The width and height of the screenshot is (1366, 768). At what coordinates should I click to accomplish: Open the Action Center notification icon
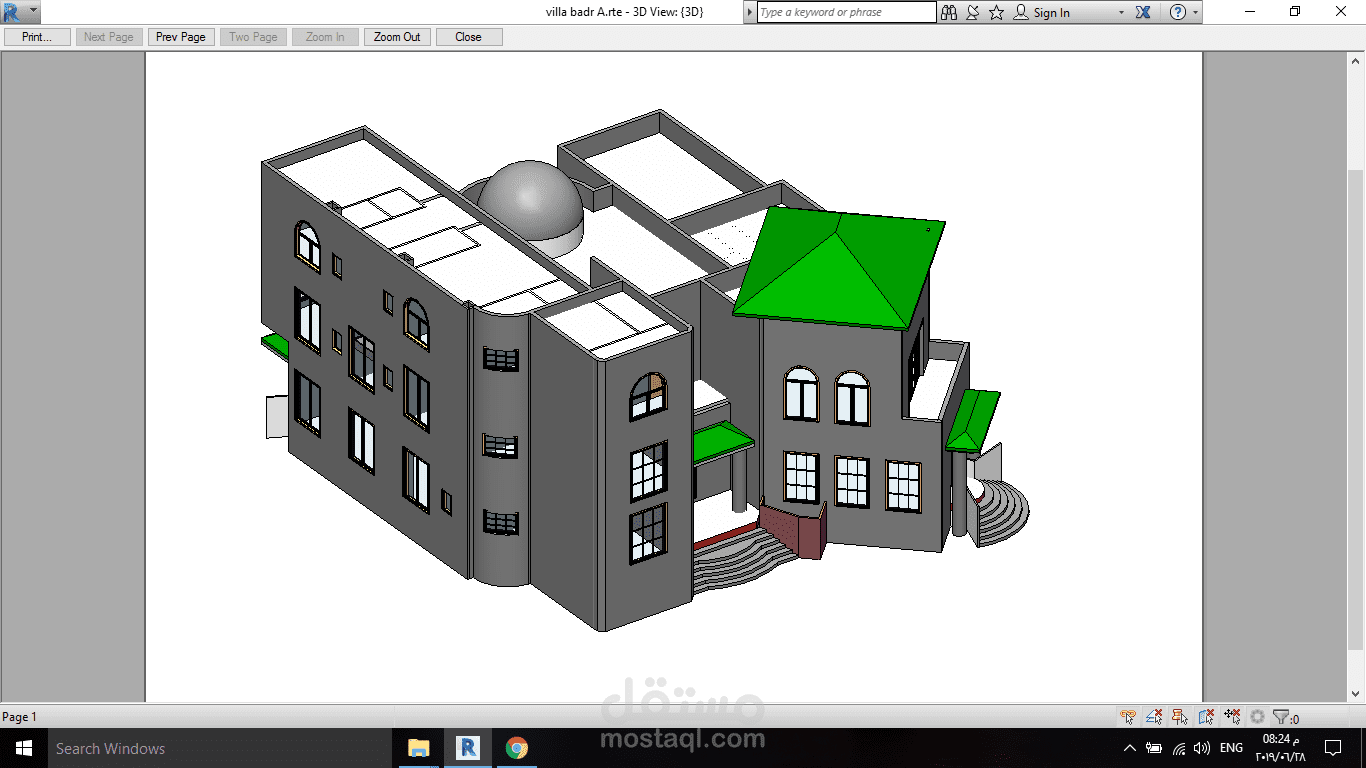1333,748
